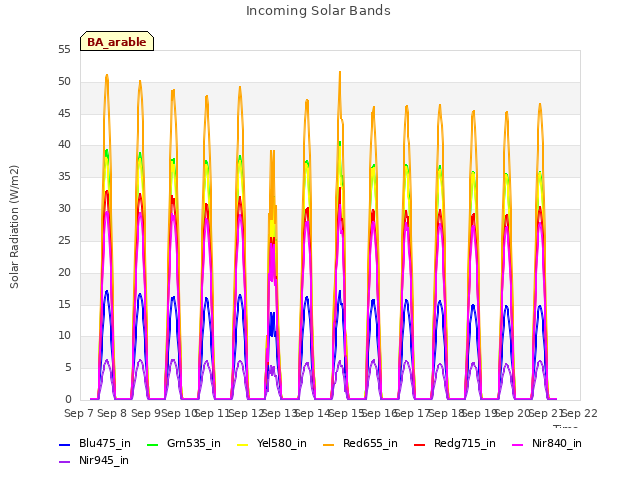
Task: Select the Blu475_in legend label
Action: [105, 444]
